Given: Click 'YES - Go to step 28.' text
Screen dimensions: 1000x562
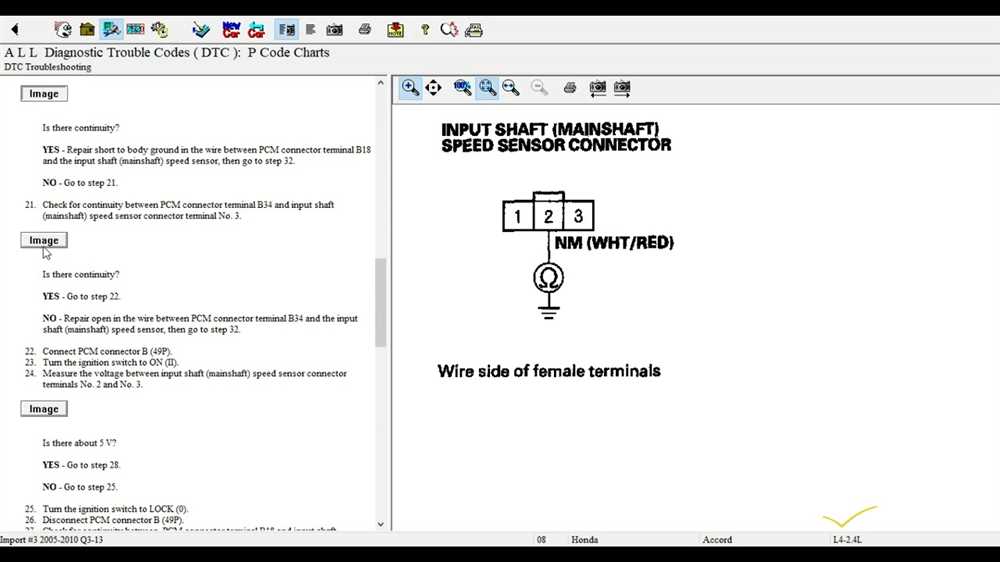Looking at the screenshot, I should tap(82, 465).
